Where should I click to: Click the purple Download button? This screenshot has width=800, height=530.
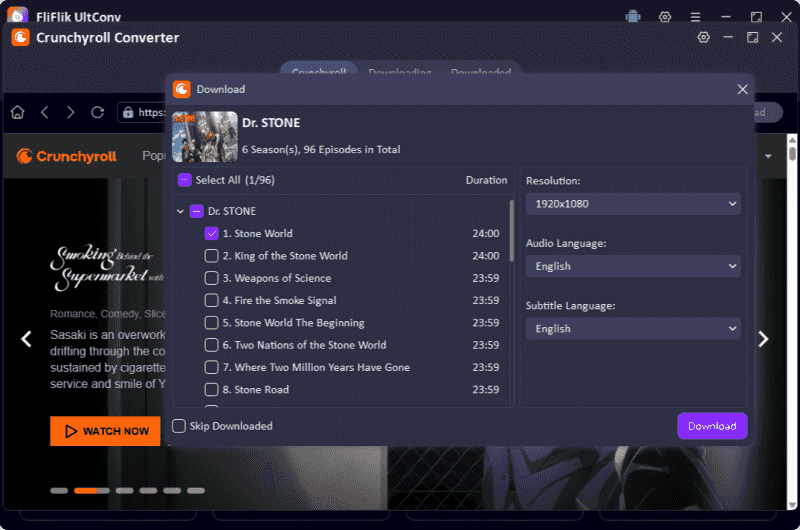(x=712, y=426)
